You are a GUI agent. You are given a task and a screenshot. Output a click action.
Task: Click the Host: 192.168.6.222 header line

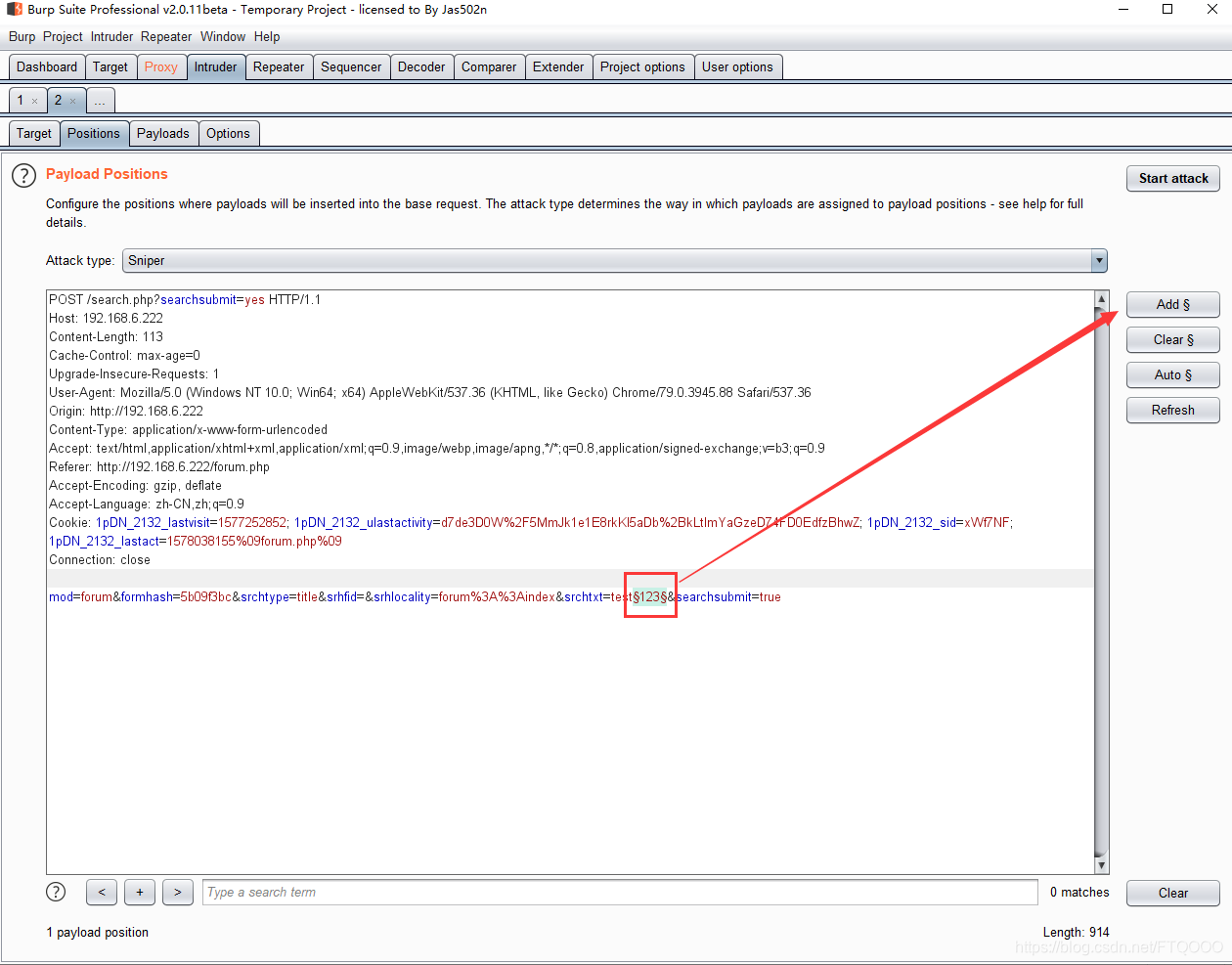point(106,319)
